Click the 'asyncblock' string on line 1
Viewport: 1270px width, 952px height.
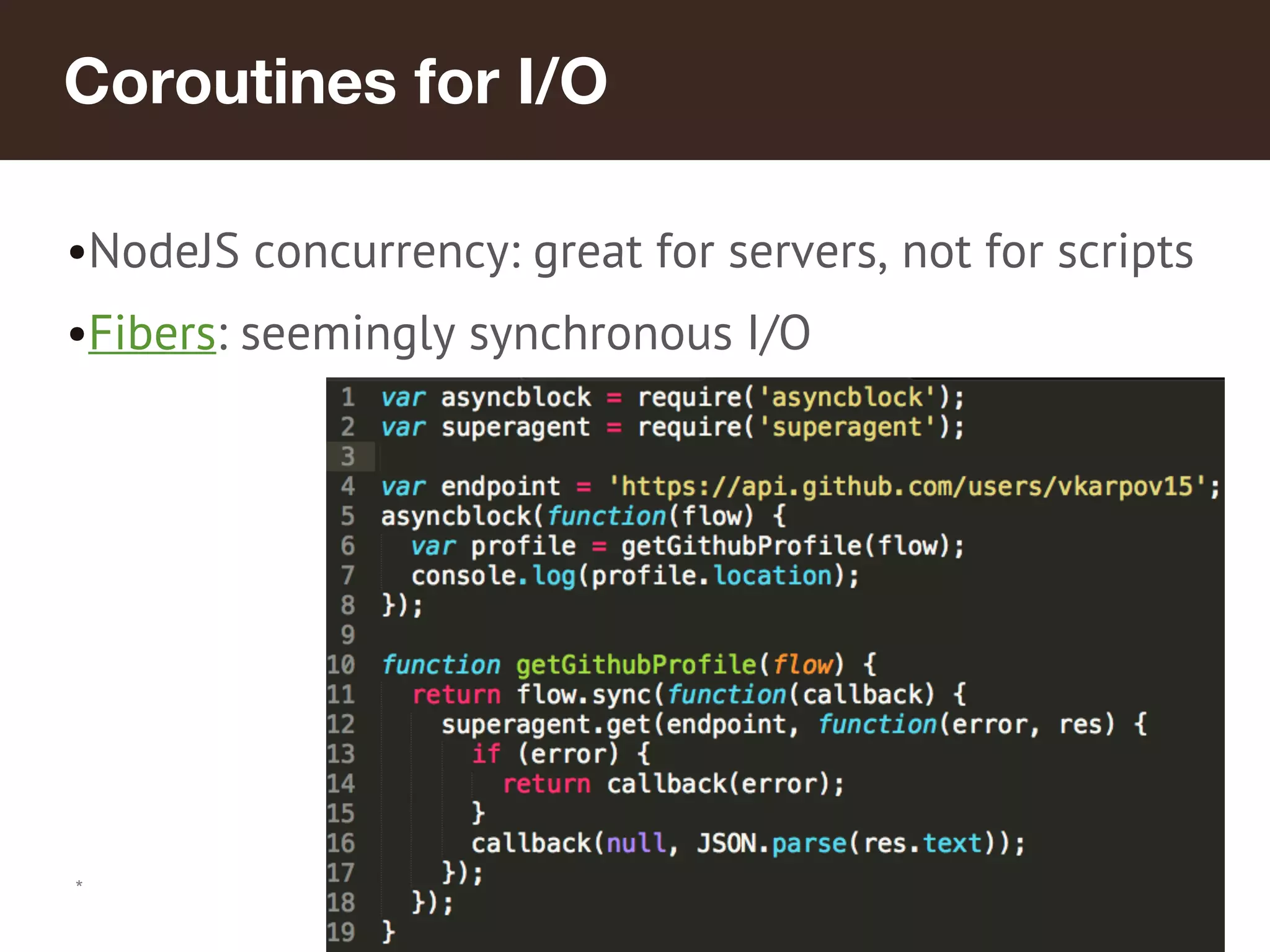pos(847,397)
